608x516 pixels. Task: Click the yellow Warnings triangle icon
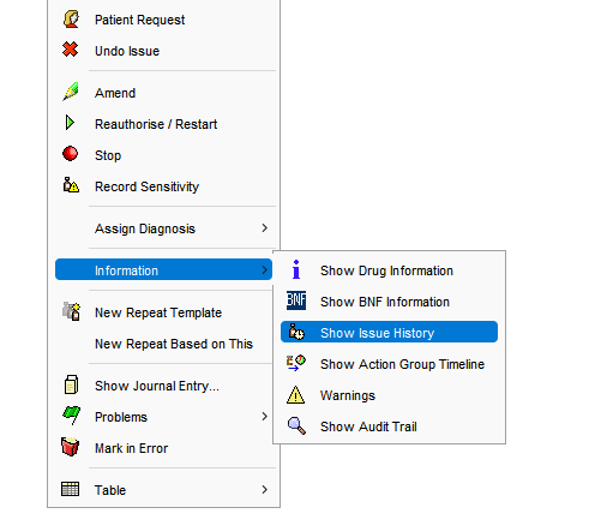pos(296,395)
